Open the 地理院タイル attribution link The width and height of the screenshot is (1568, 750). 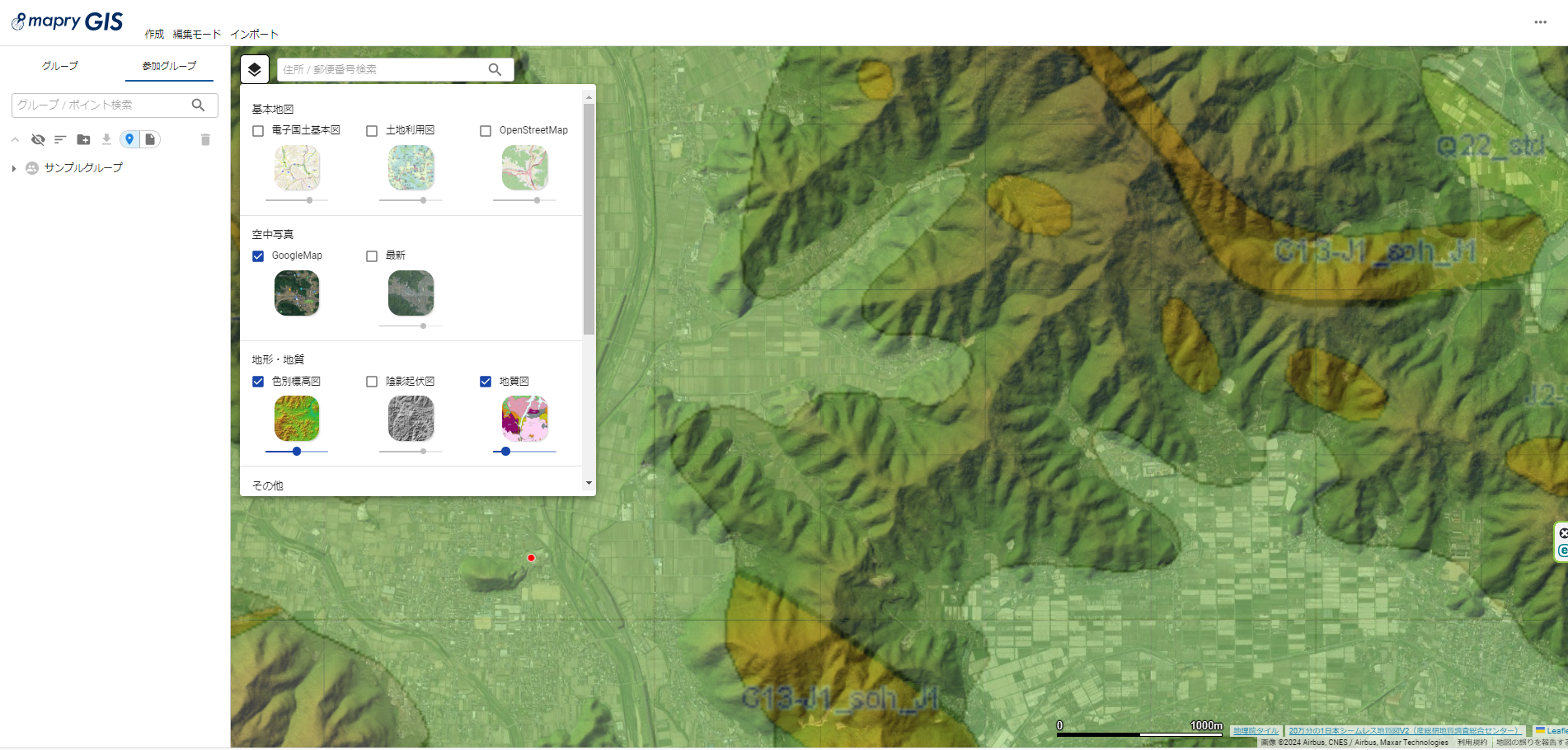(1256, 730)
